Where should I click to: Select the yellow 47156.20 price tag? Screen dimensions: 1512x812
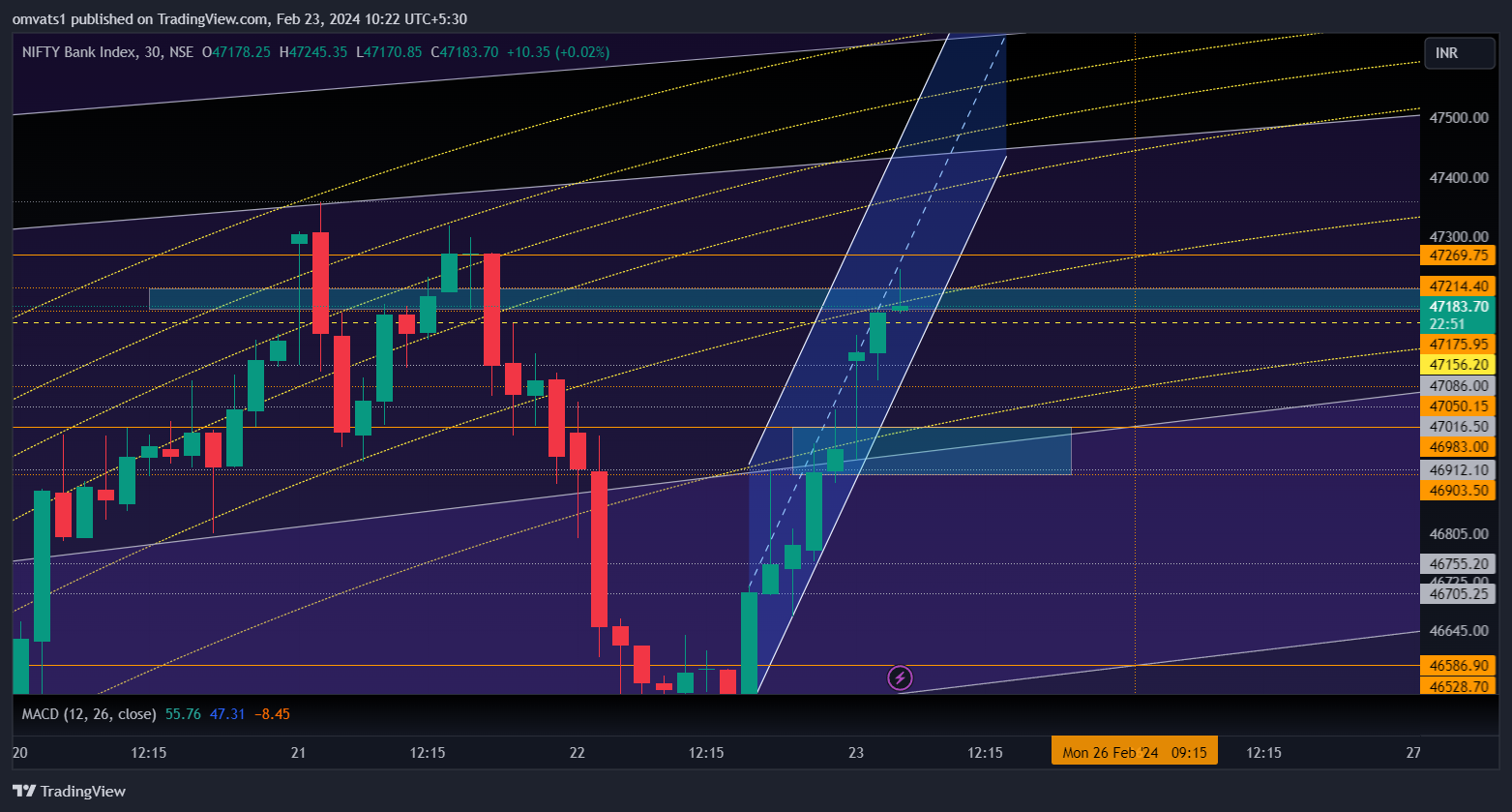pos(1458,365)
